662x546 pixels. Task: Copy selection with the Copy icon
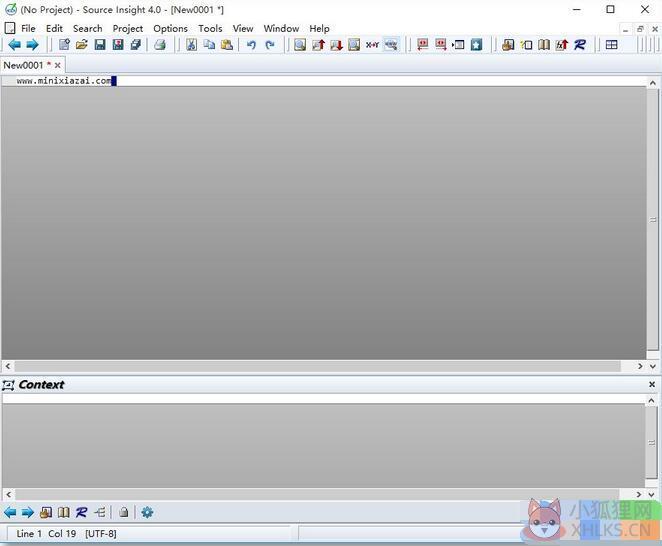[x=209, y=44]
